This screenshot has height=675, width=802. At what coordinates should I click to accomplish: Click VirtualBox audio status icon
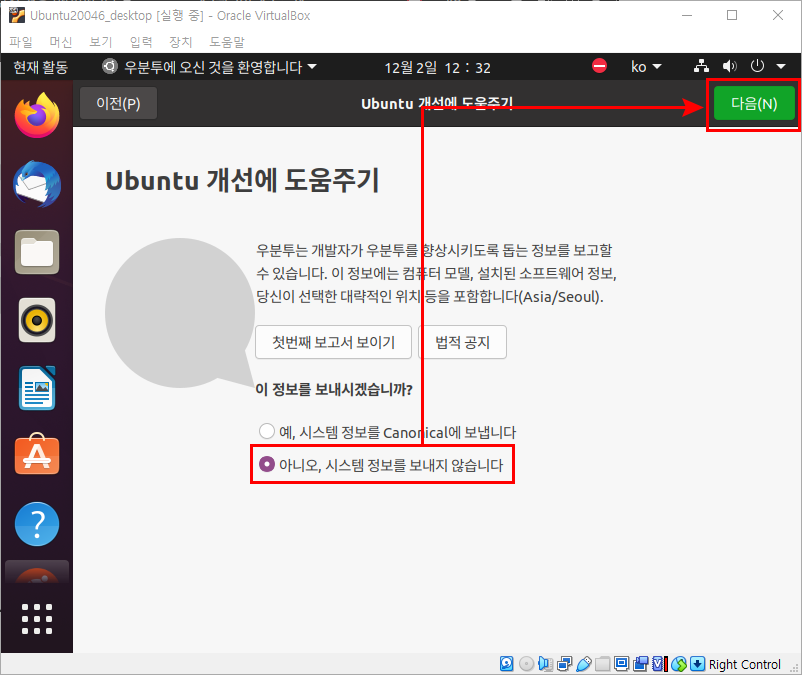(x=545, y=664)
